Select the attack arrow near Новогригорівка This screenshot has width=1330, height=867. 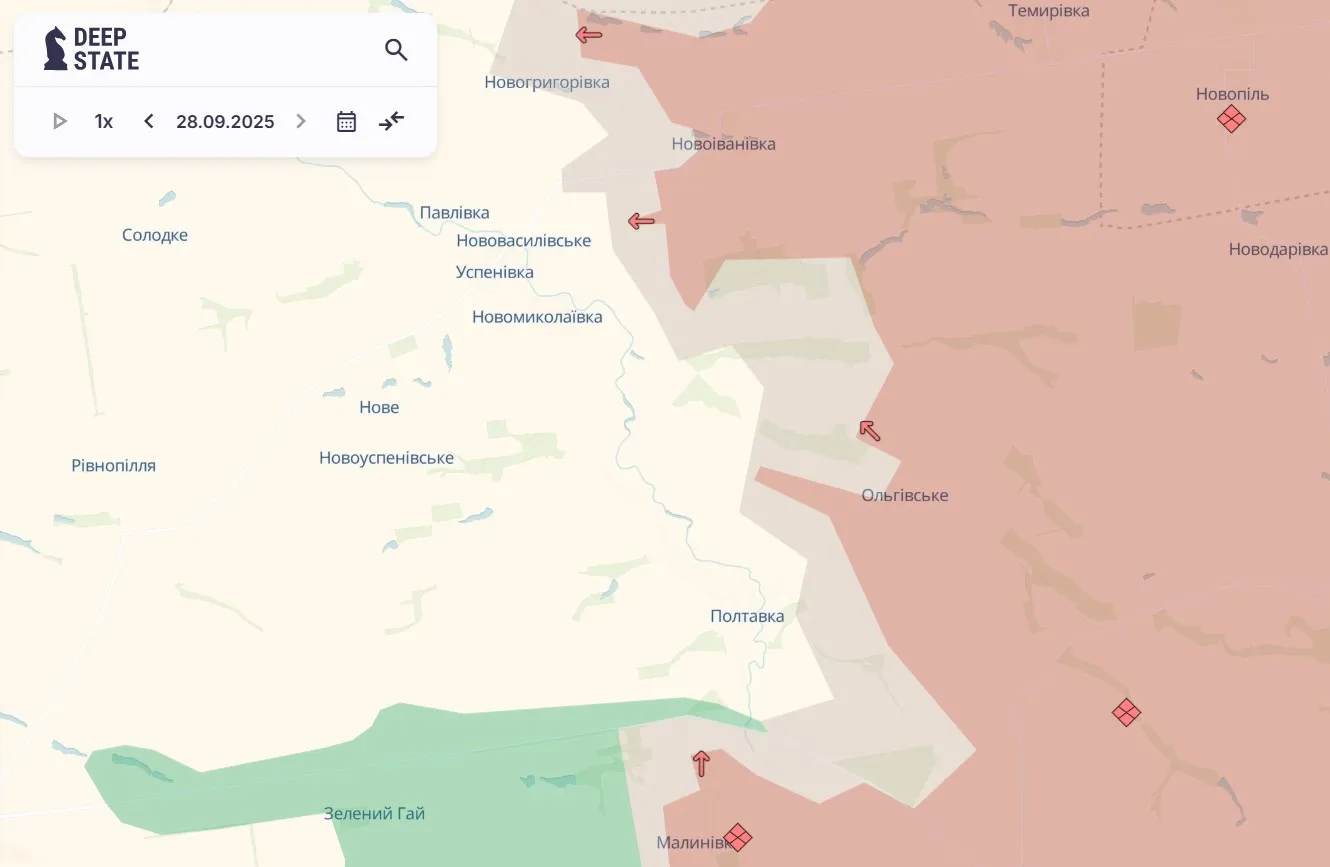[589, 36]
